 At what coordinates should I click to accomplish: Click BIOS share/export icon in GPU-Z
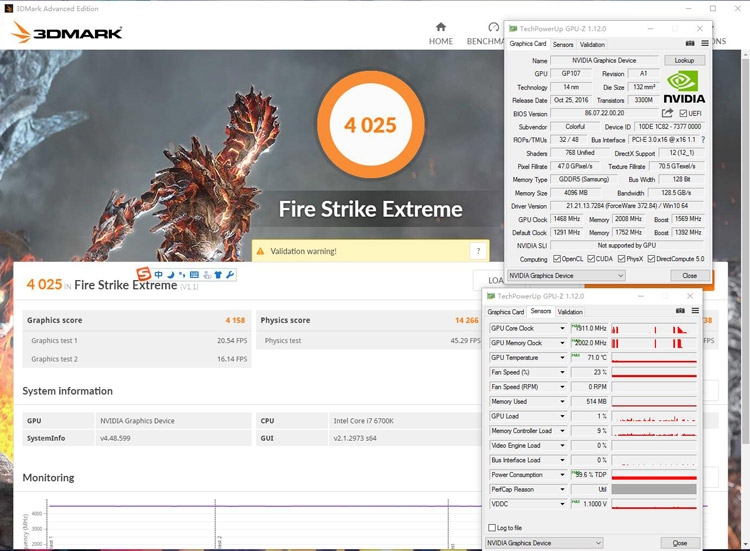[x=667, y=113]
